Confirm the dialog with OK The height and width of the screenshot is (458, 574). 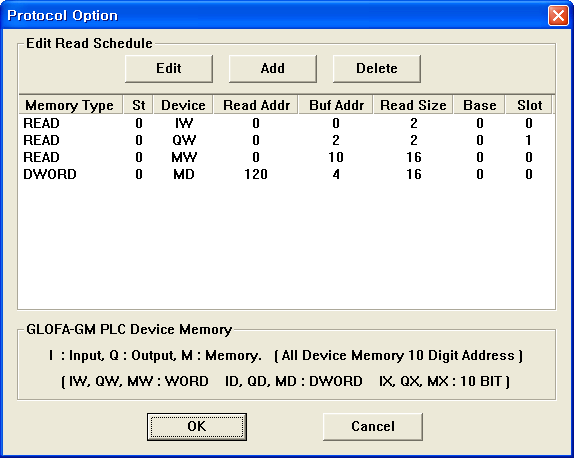[x=197, y=427]
